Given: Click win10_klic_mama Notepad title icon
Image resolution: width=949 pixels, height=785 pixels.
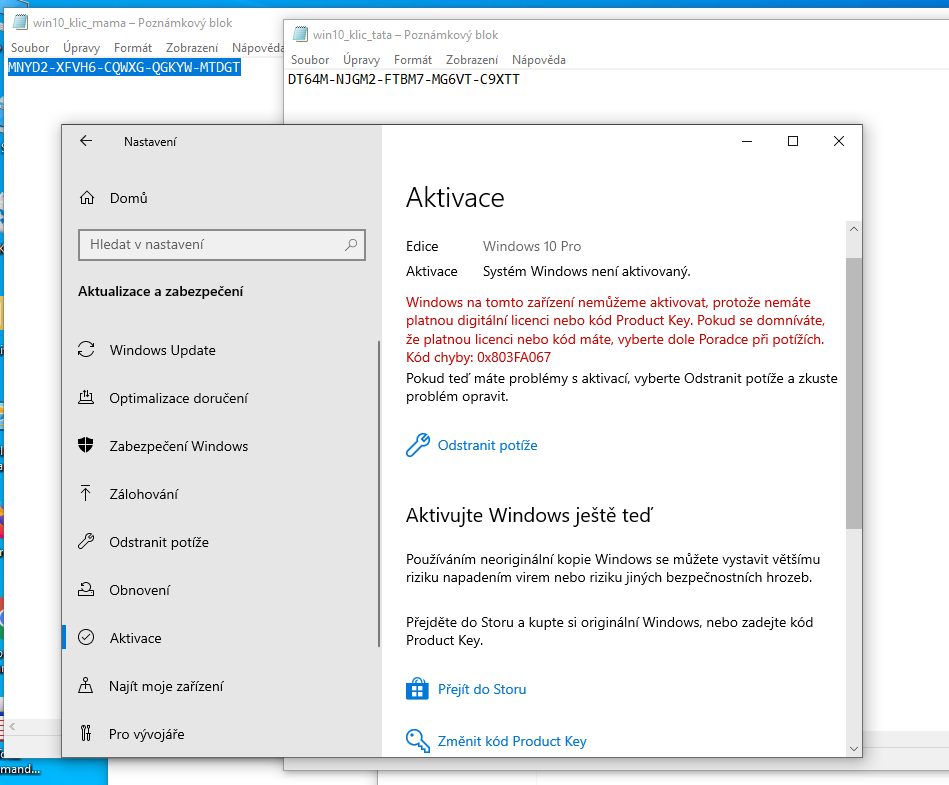Looking at the screenshot, I should click(21, 22).
